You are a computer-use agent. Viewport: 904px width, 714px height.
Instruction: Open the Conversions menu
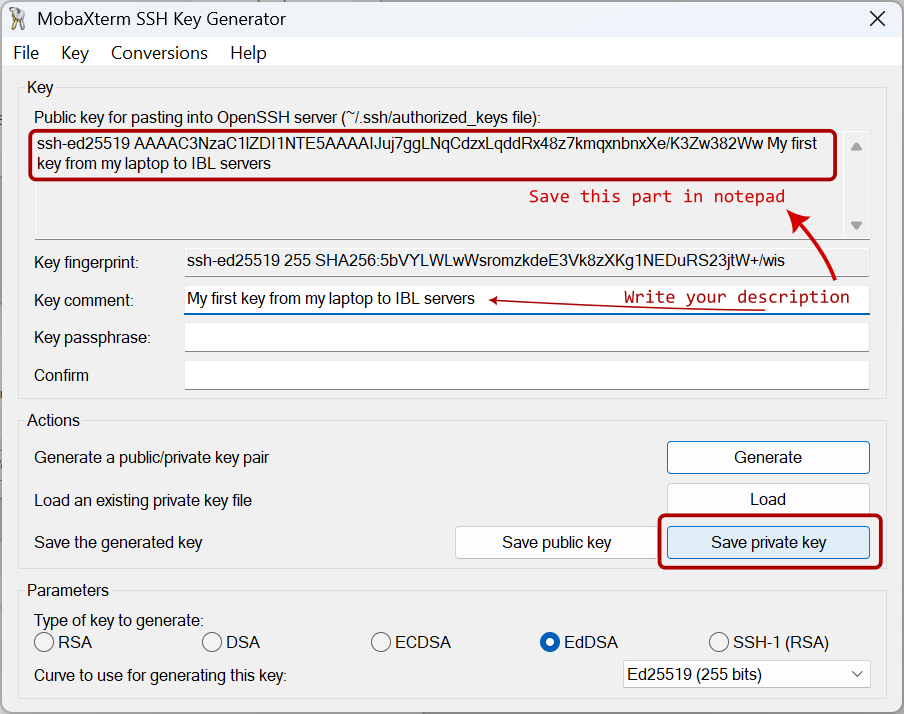pyautogui.click(x=159, y=53)
